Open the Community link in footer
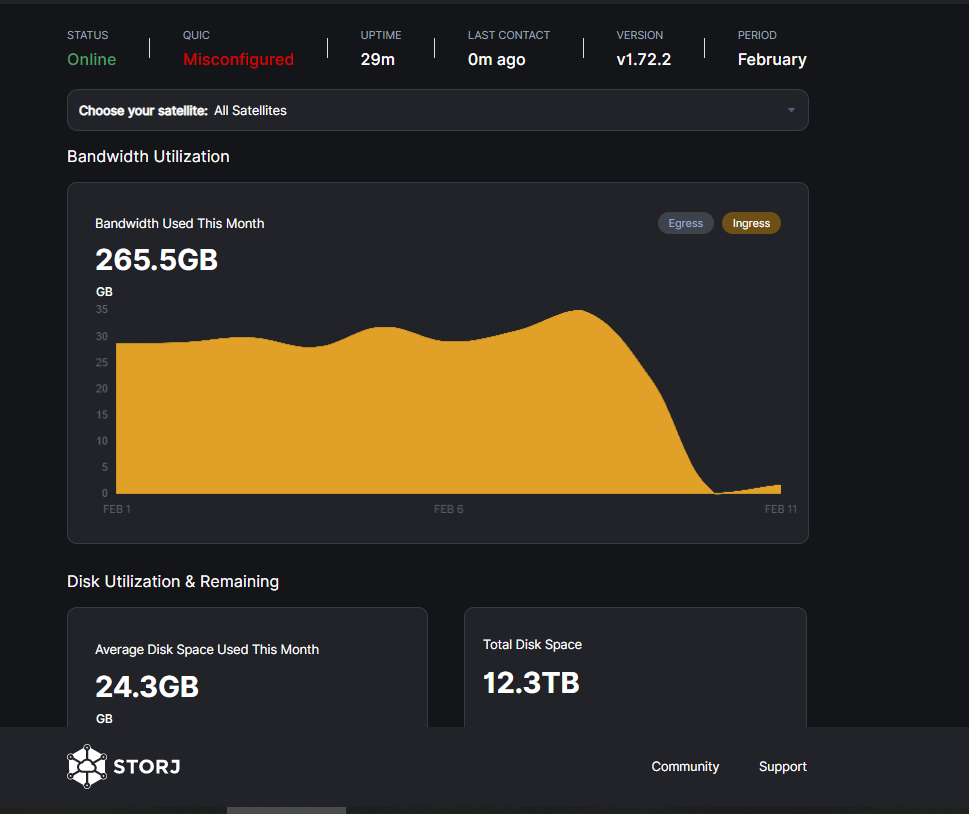969x814 pixels. pyautogui.click(x=685, y=766)
